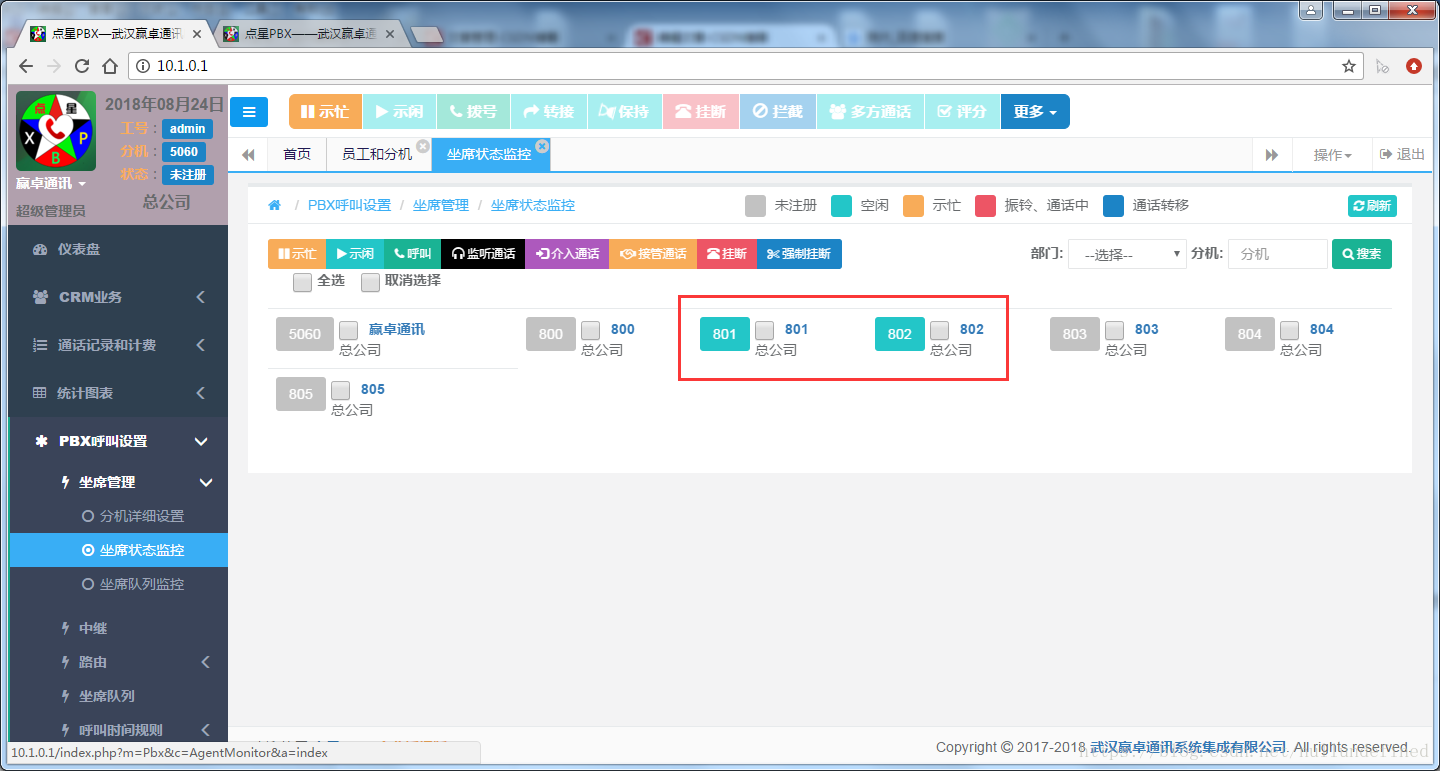
Task: Click the 搜索 search button
Action: [1362, 254]
